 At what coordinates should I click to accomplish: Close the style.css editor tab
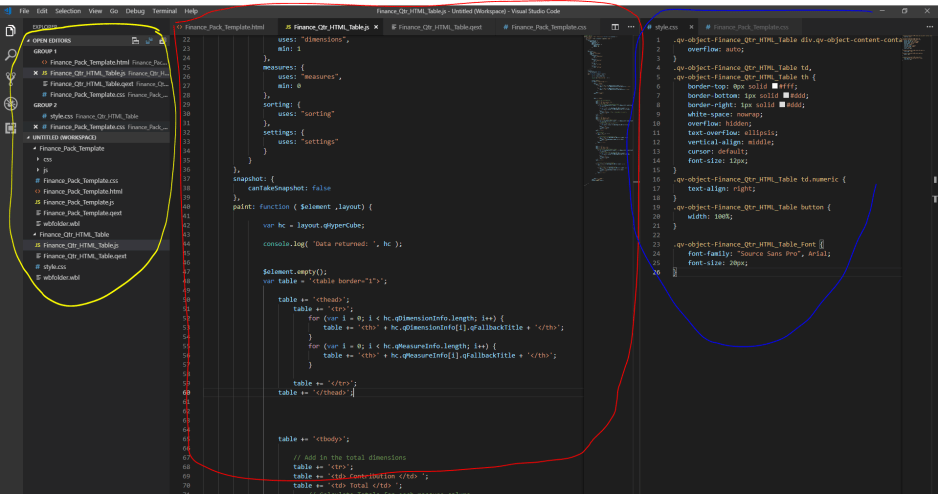(691, 27)
